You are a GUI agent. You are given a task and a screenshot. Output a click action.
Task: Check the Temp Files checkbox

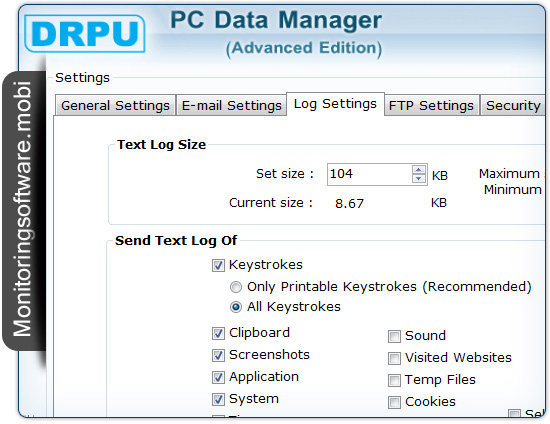tap(394, 380)
